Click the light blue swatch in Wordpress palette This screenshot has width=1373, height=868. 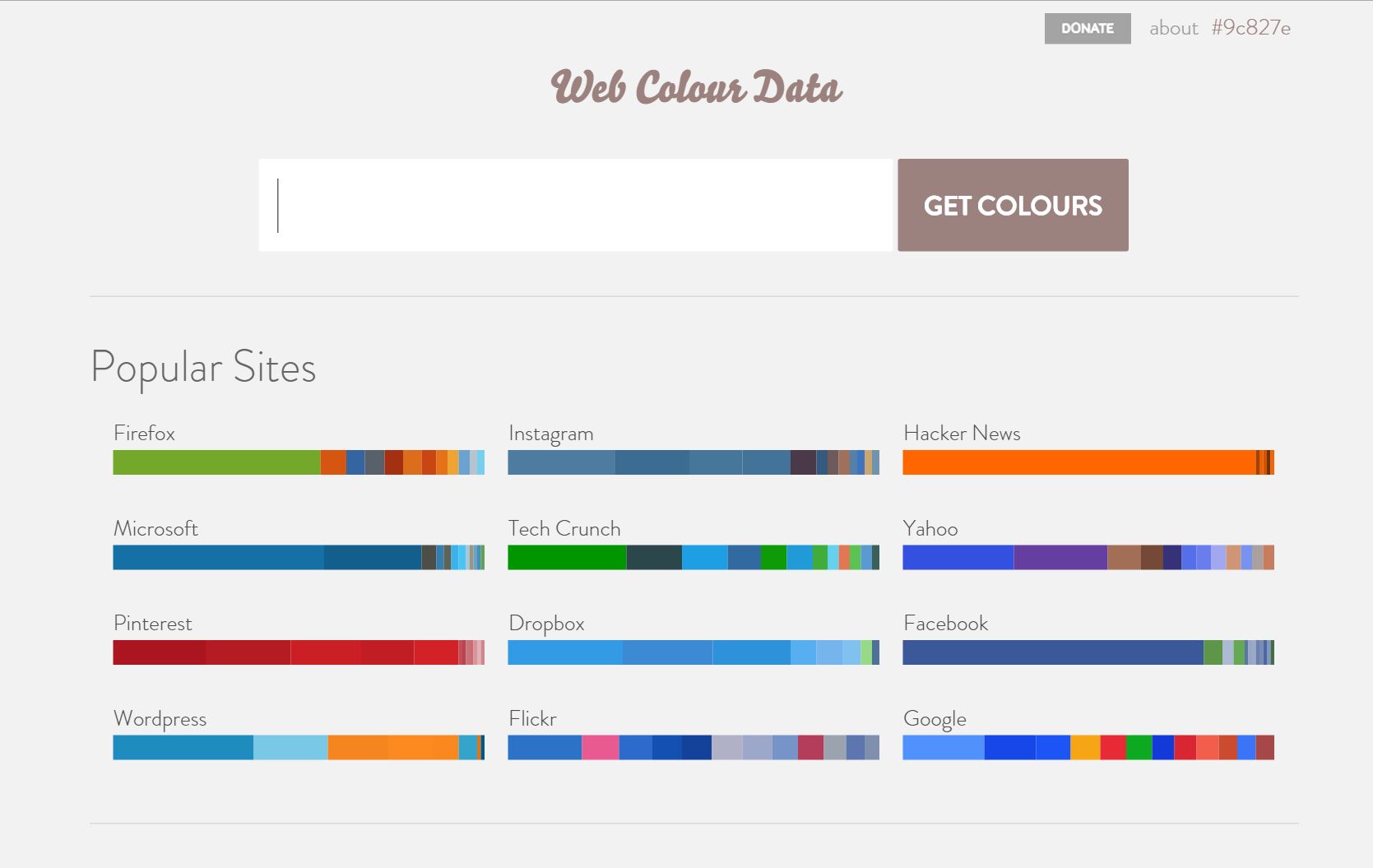tap(290, 748)
